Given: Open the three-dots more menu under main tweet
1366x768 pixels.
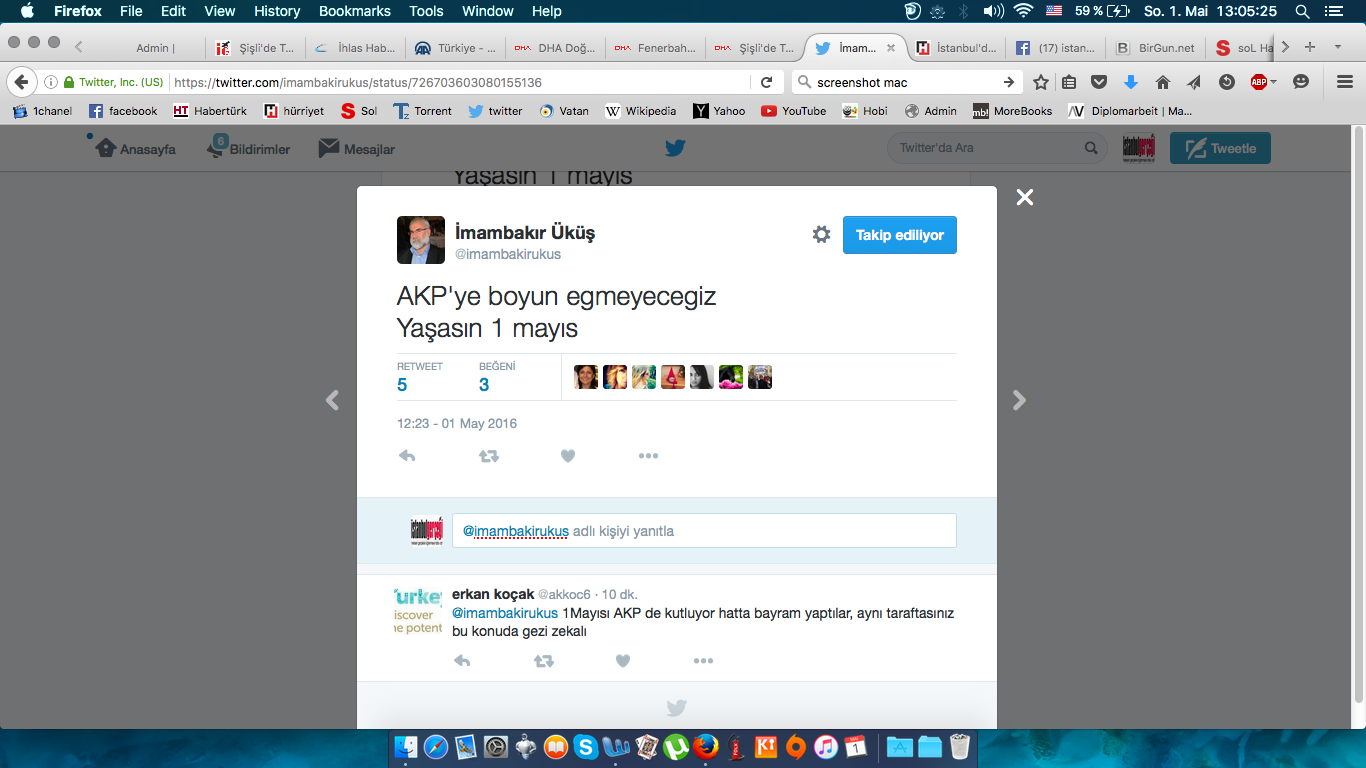Looking at the screenshot, I should click(x=648, y=456).
